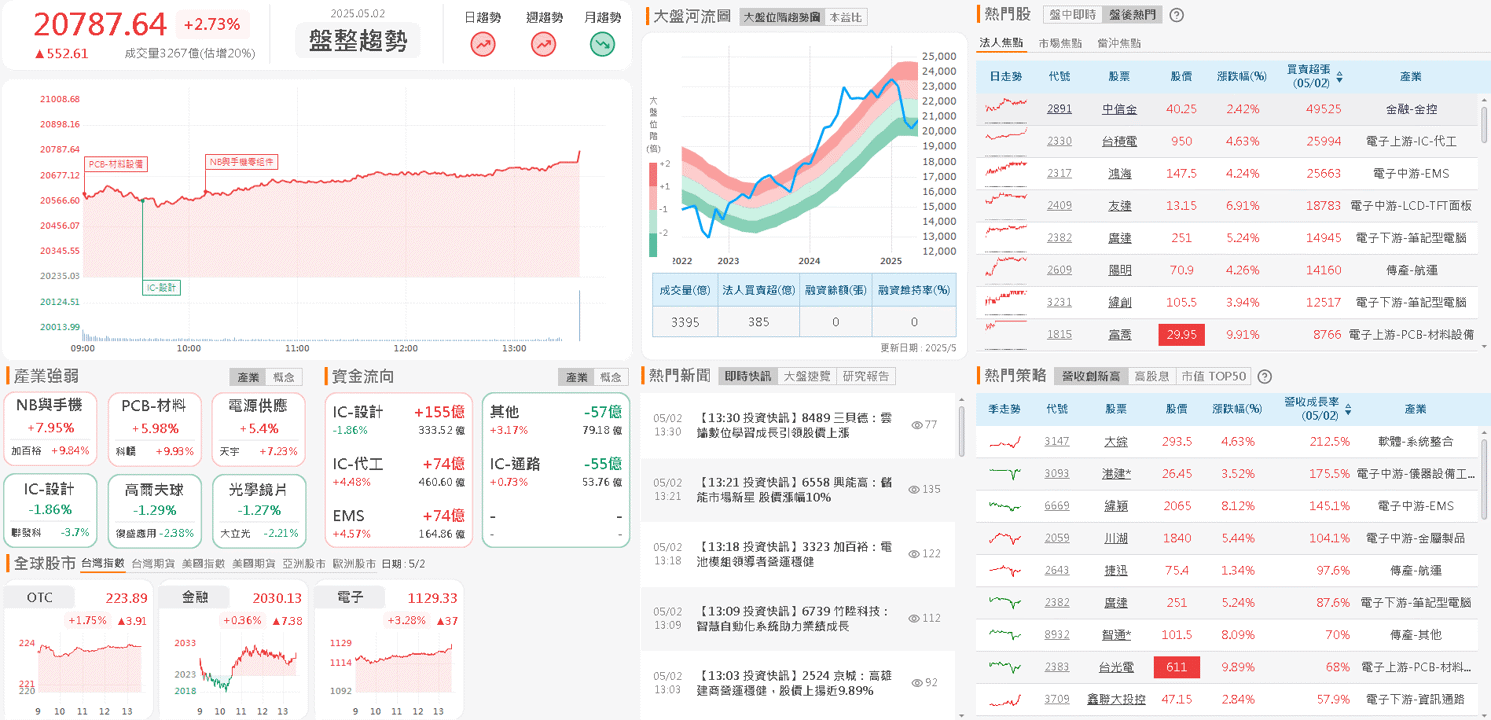Select 產業 toggle in 產業強弱 panel
This screenshot has width=1491, height=720.
pos(247,377)
